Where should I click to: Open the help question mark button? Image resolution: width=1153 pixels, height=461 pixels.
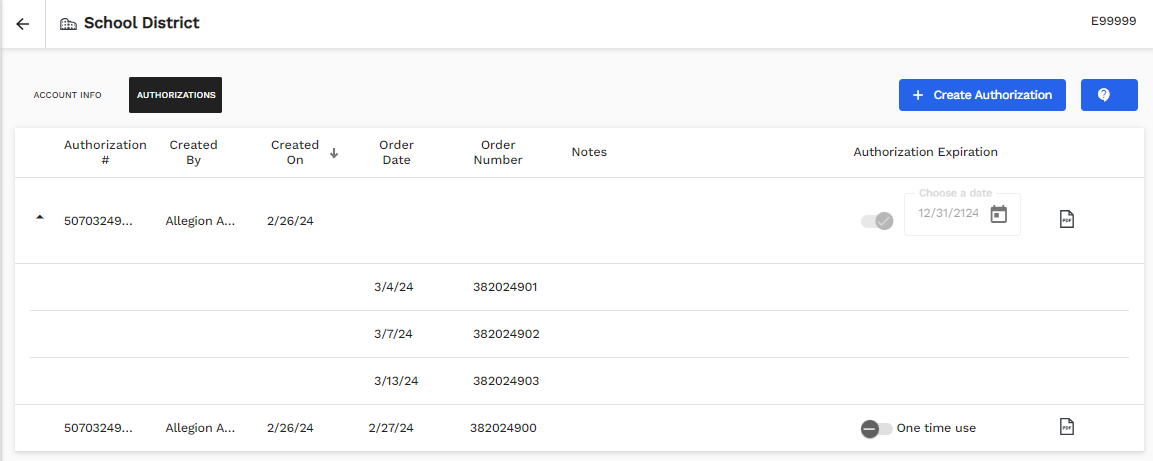1108,95
